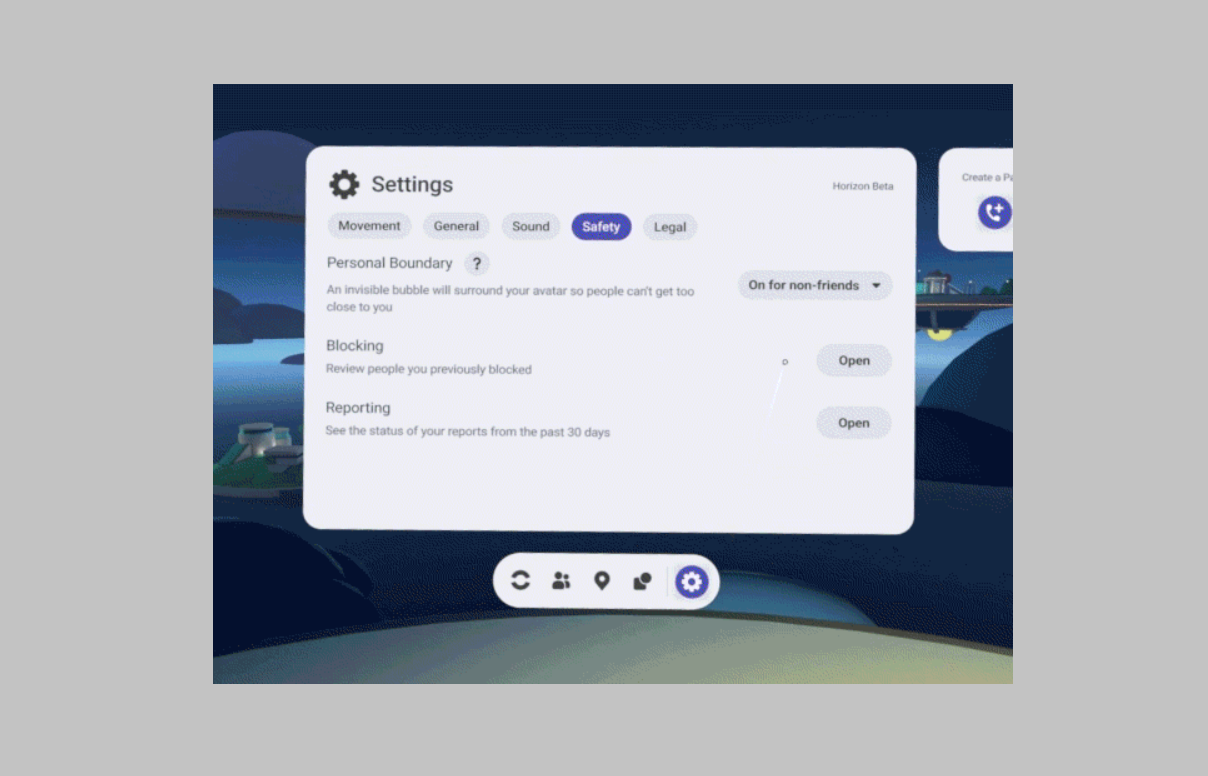This screenshot has width=1208, height=776.
Task: Click the Create a Party phone icon
Action: [994, 212]
